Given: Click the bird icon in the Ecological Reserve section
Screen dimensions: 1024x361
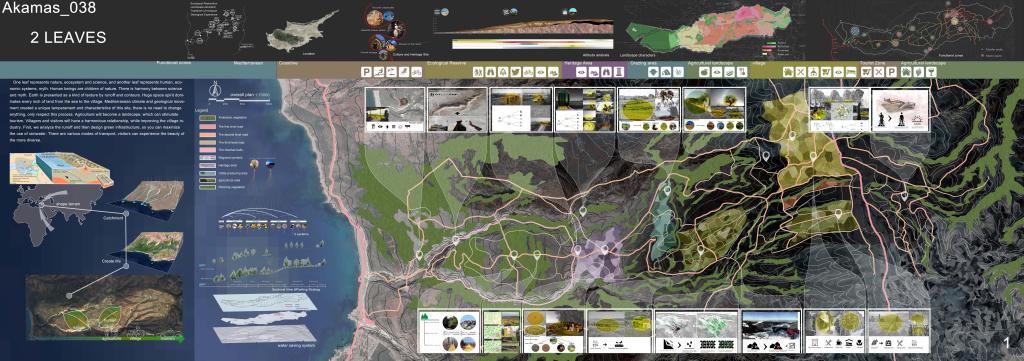Looking at the screenshot, I should [515, 72].
